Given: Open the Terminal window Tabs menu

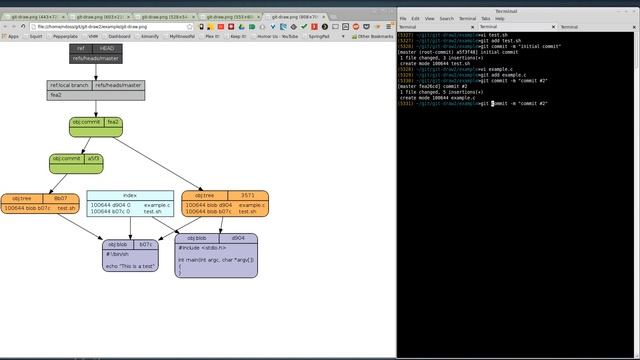Looking at the screenshot, I should (x=486, y=19).
